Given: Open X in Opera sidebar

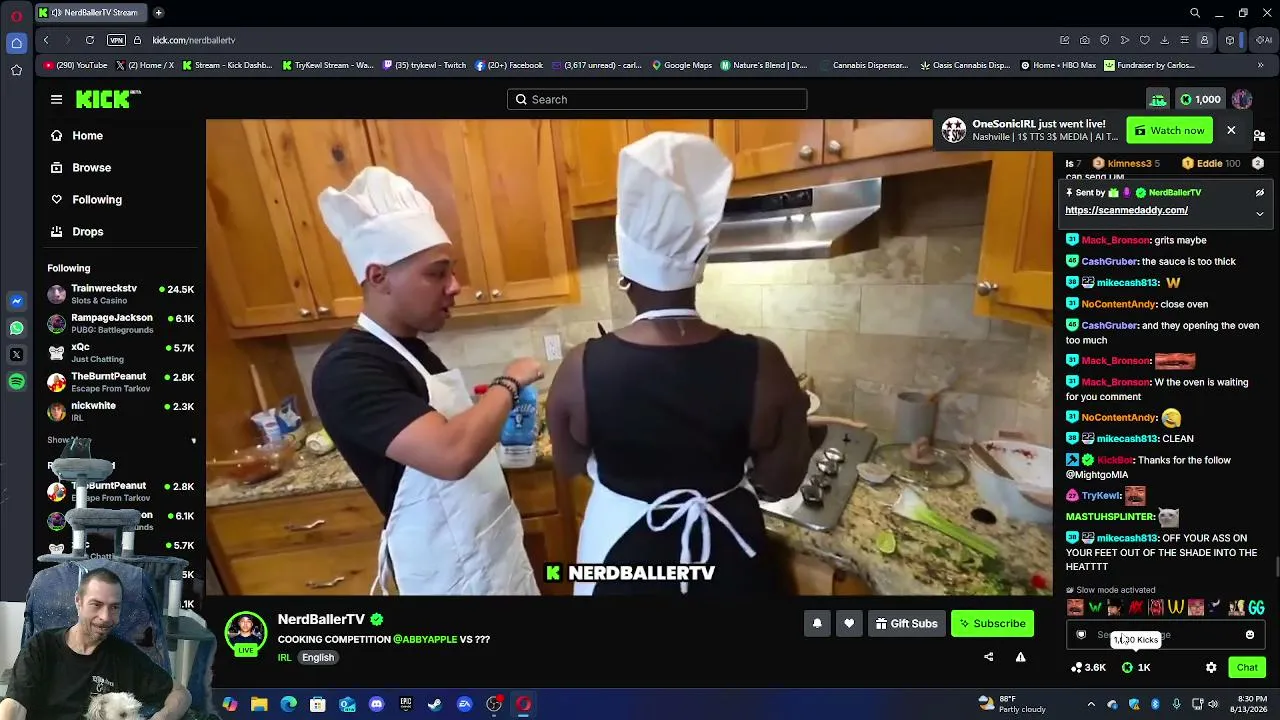Looking at the screenshot, I should [16, 355].
